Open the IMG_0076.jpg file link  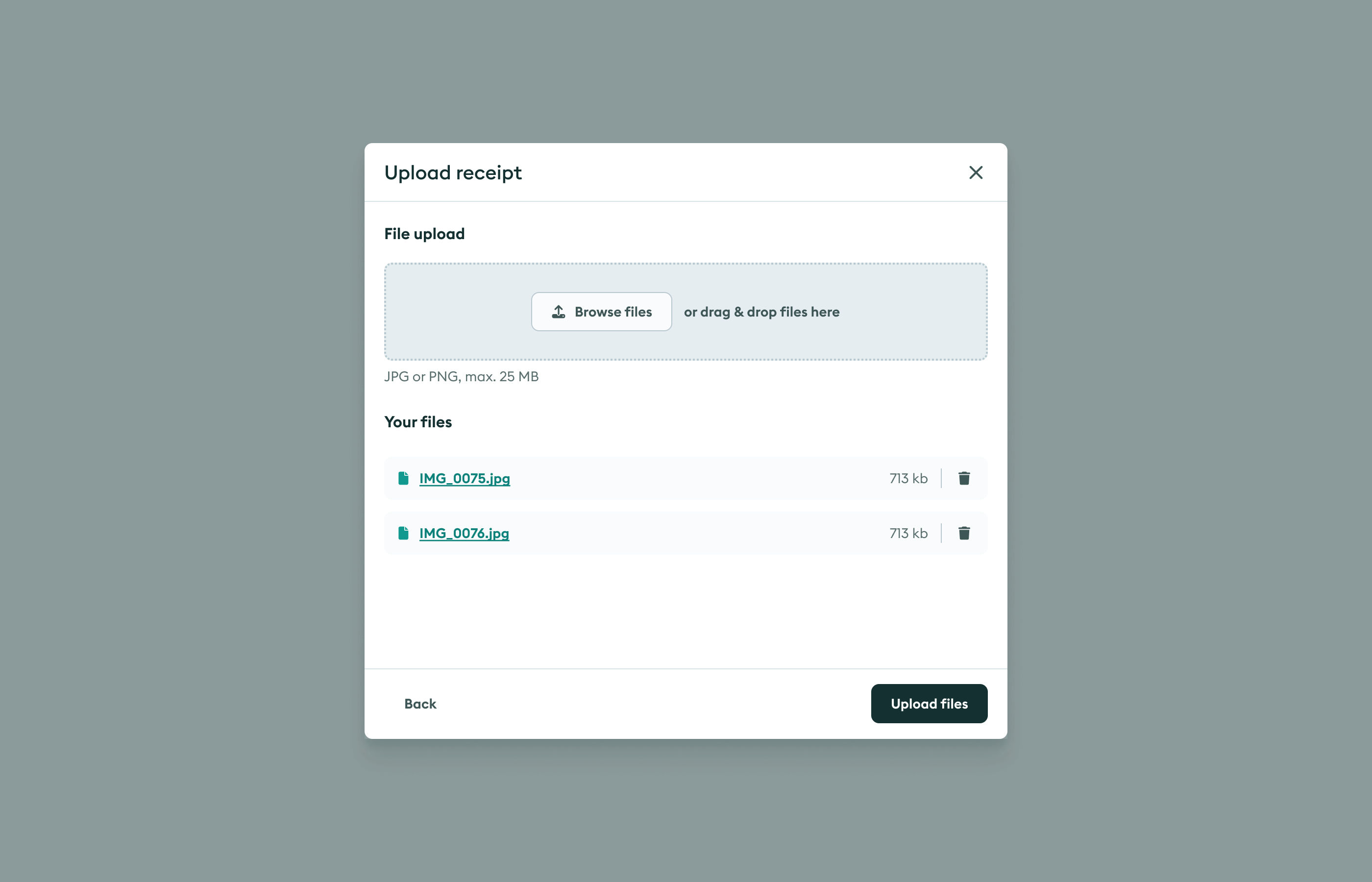coord(464,533)
